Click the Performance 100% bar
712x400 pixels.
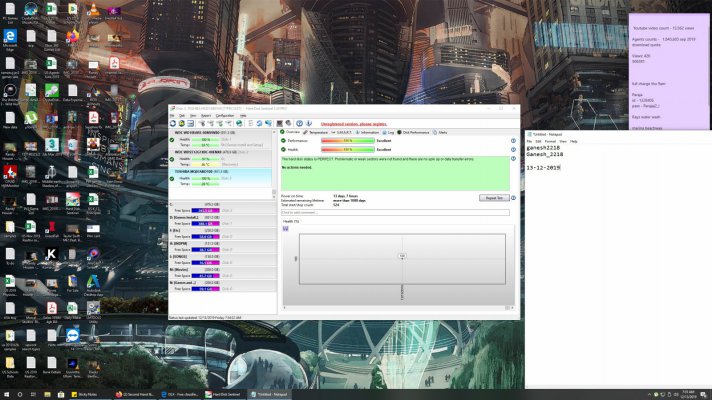tap(348, 141)
